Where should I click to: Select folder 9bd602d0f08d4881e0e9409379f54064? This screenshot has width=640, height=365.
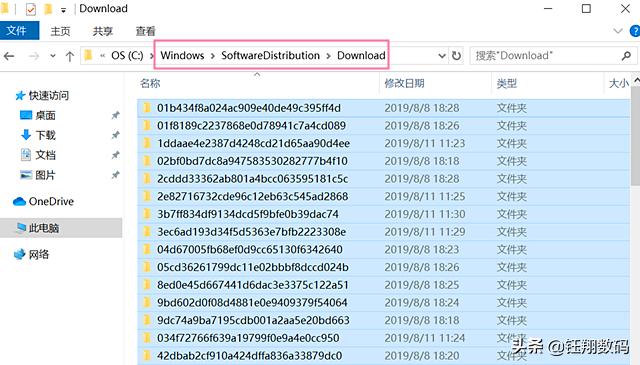coord(384,303)
